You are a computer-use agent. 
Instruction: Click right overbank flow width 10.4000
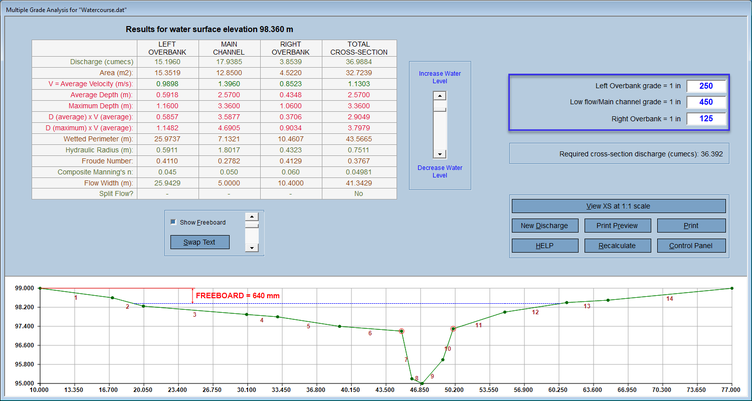click(x=291, y=183)
